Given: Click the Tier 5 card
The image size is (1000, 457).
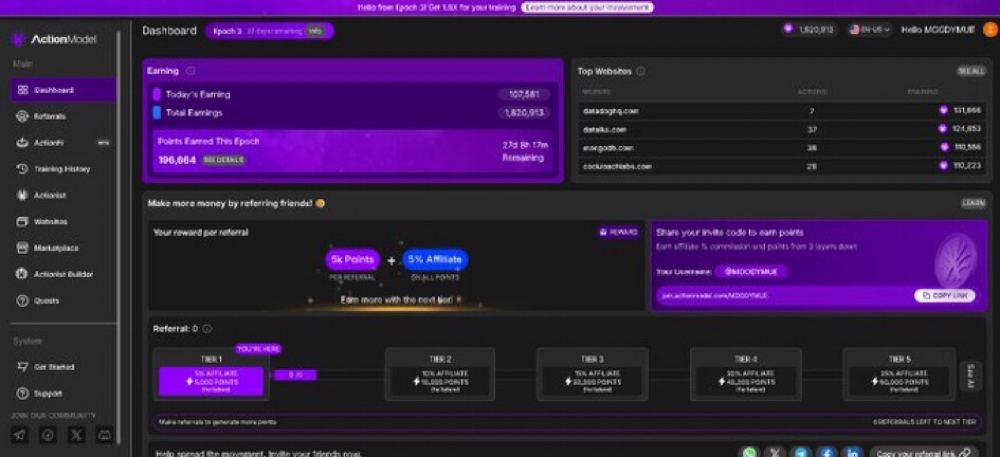Looking at the screenshot, I should [899, 374].
